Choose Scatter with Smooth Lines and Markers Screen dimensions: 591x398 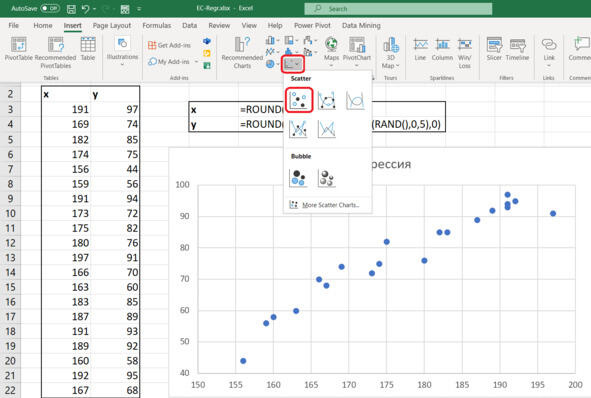click(326, 101)
